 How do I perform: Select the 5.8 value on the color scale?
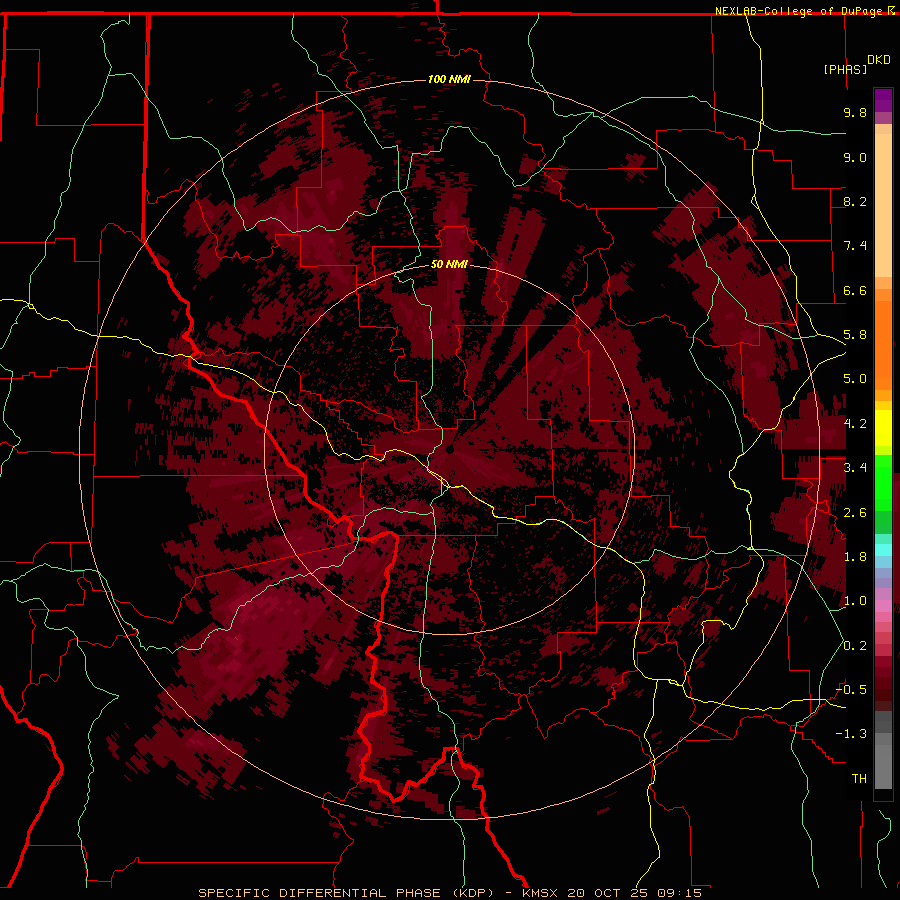[855, 335]
